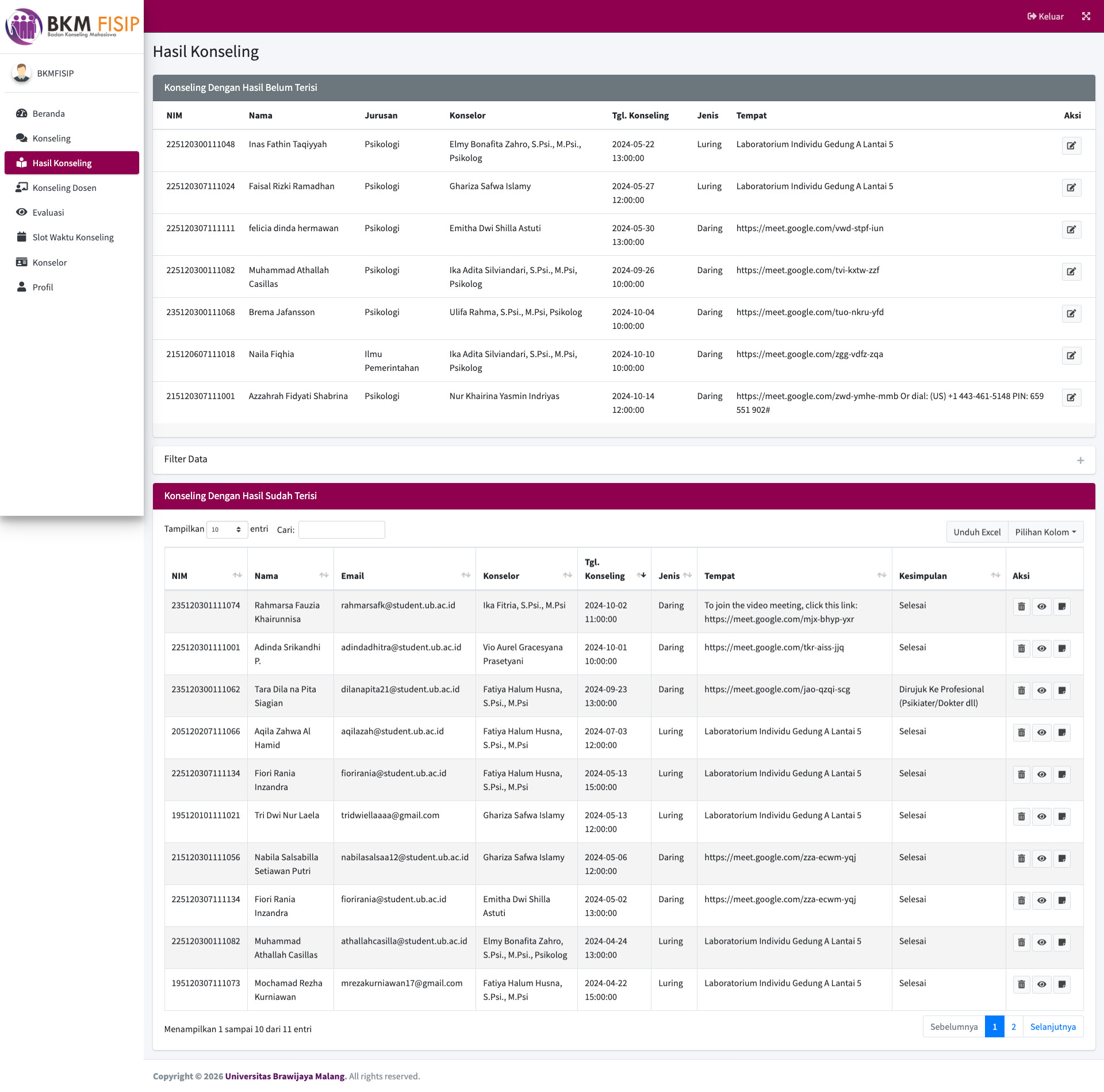Select Konseling Dosen from the sidebar
Screen dimensions: 1104x1092
pyautogui.click(x=64, y=187)
